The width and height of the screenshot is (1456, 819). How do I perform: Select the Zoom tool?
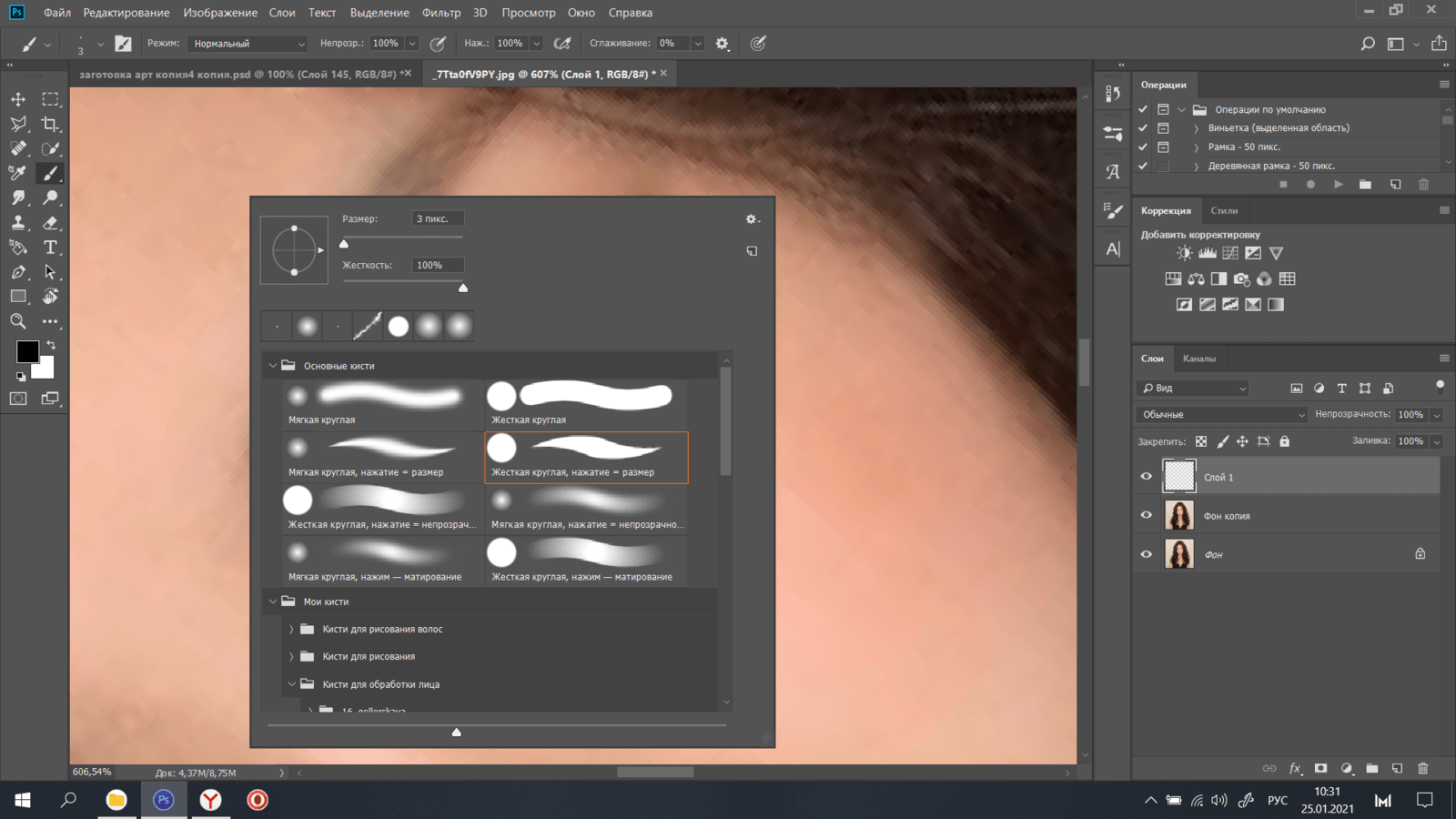point(18,320)
